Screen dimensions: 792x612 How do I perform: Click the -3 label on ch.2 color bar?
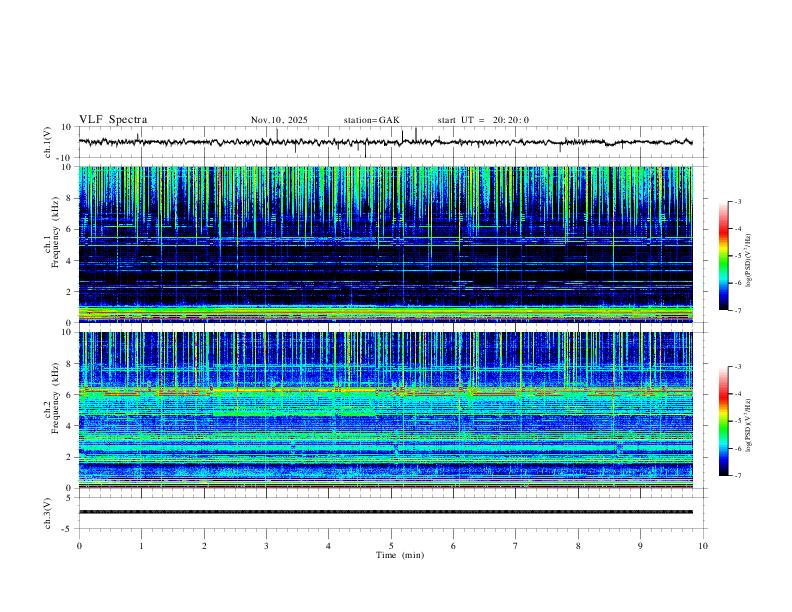[x=738, y=367]
